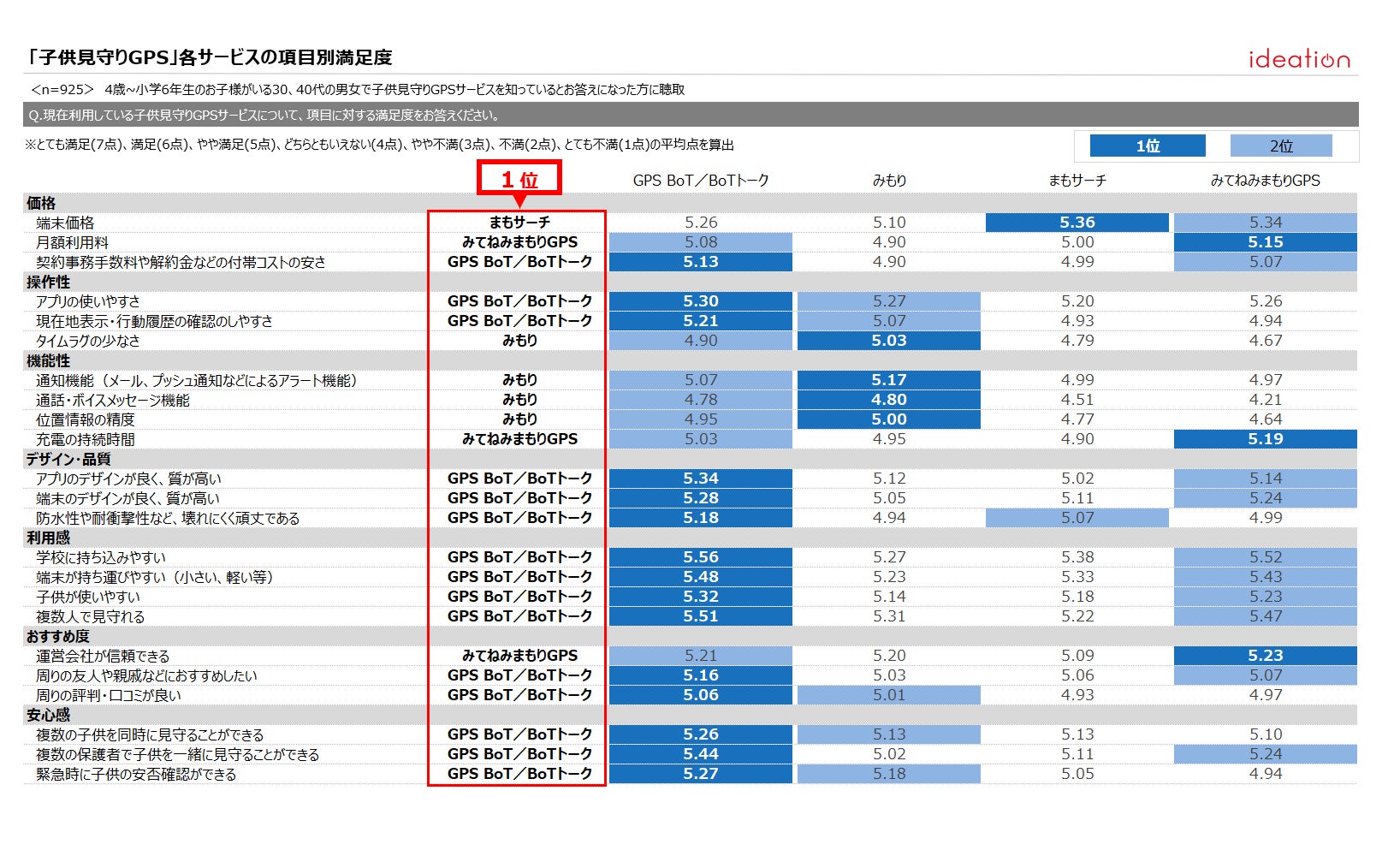Click the bold "みてねみまもりGPS" winner cell for 運営会社が信頼できる
The width and height of the screenshot is (1400, 868).
(519, 656)
